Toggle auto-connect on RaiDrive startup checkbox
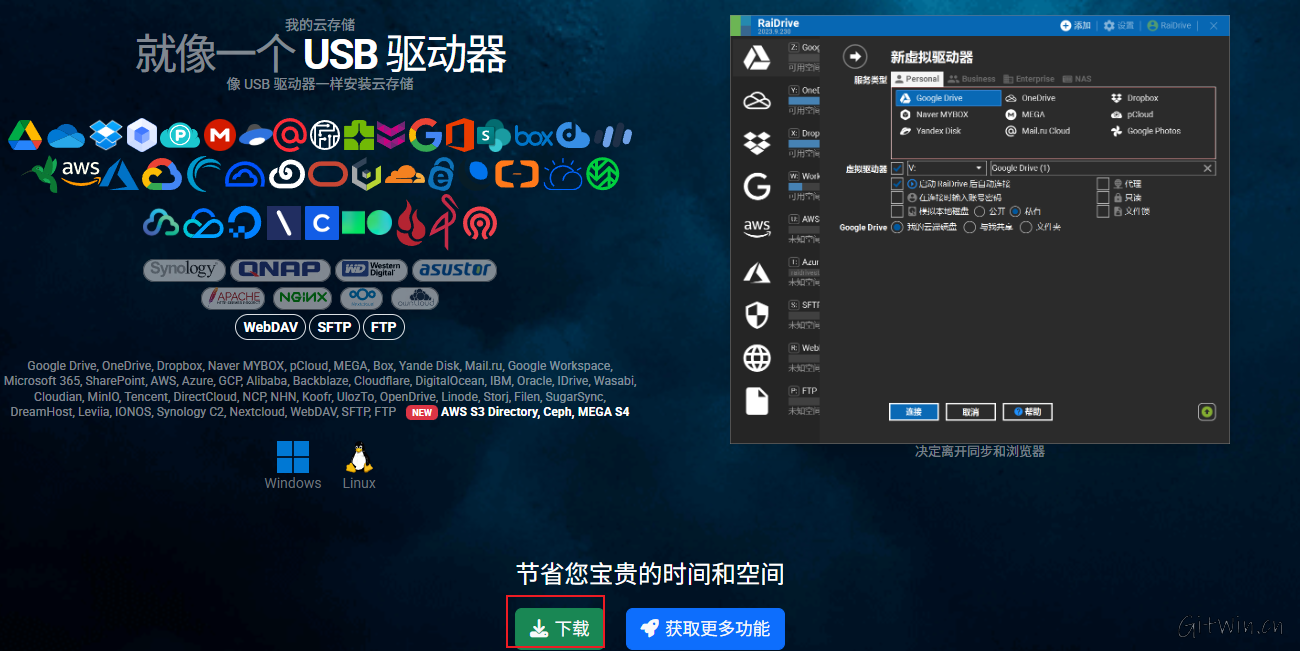Image resolution: width=1300 pixels, height=651 pixels. click(897, 184)
